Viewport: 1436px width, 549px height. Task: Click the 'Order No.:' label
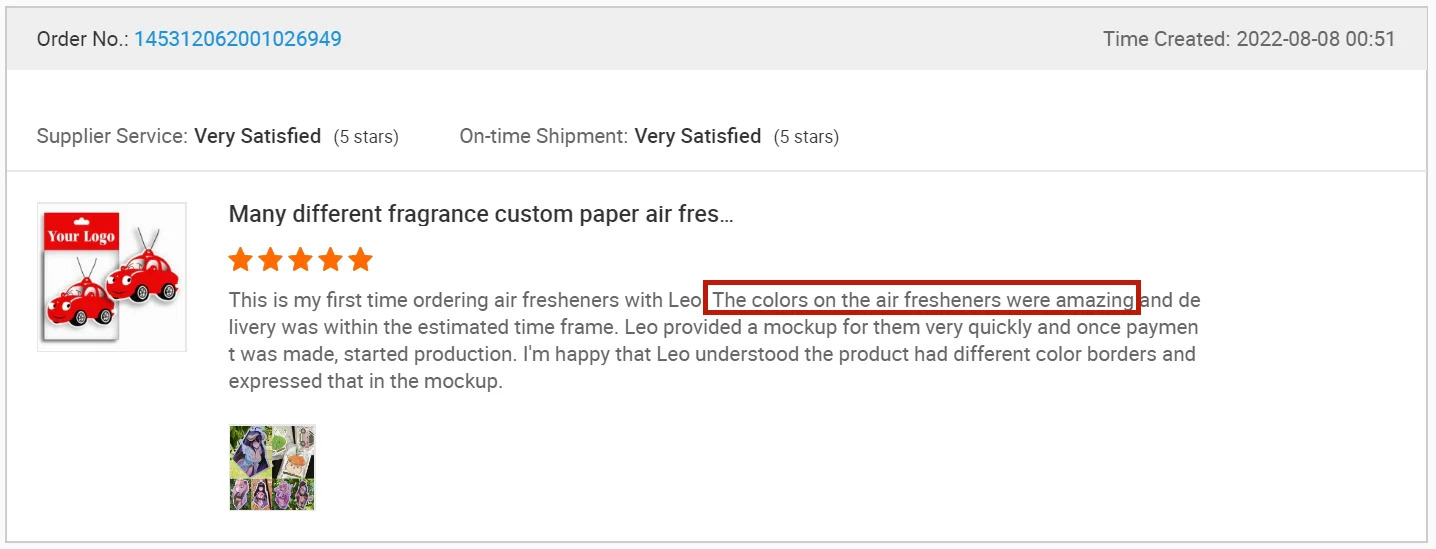[82, 39]
